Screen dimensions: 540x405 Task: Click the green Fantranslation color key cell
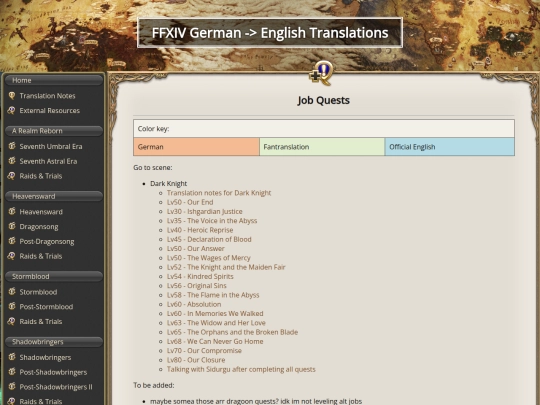pyautogui.click(x=322, y=147)
